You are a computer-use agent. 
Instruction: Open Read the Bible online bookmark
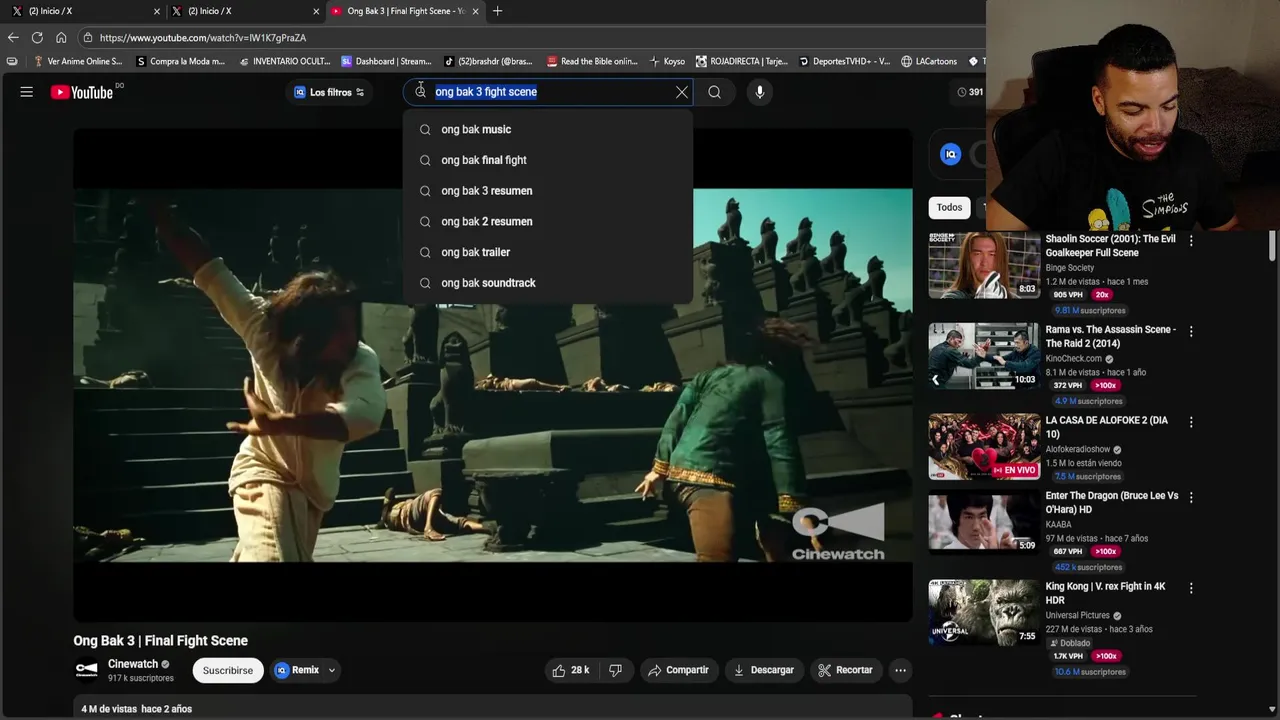(592, 61)
